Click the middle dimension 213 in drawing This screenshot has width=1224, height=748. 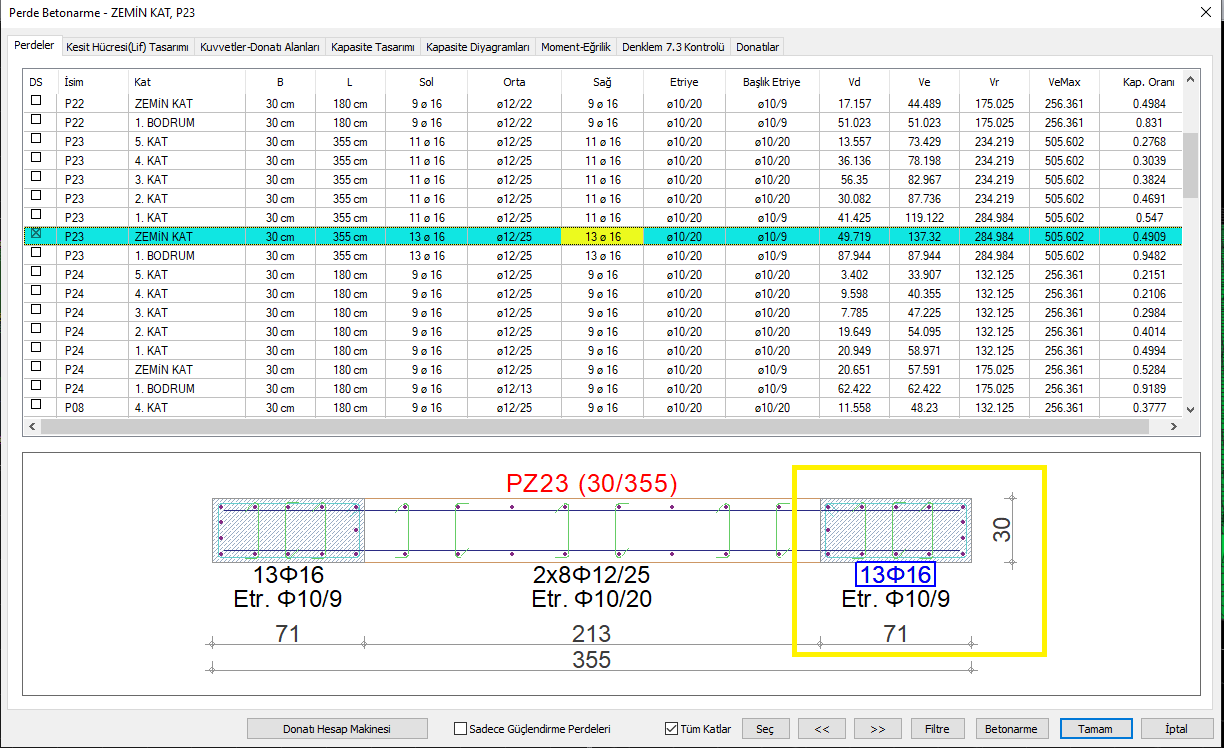pyautogui.click(x=592, y=634)
